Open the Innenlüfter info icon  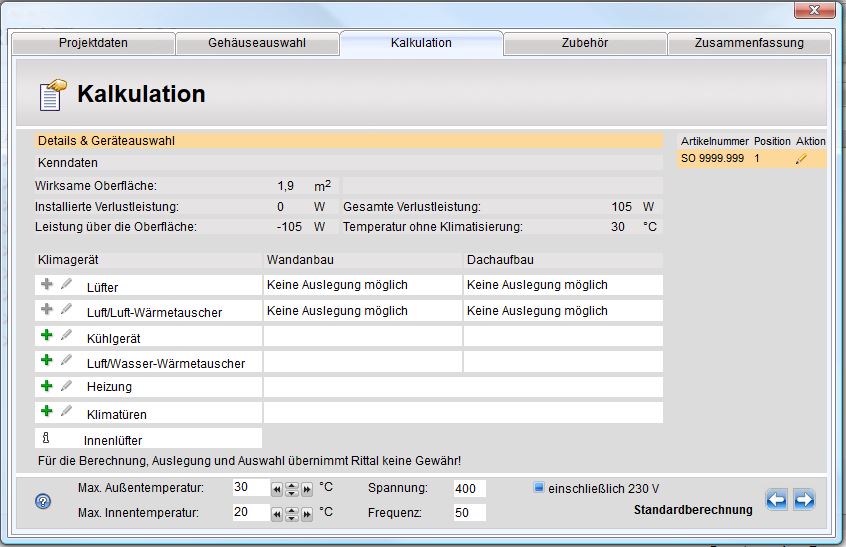pos(45,438)
